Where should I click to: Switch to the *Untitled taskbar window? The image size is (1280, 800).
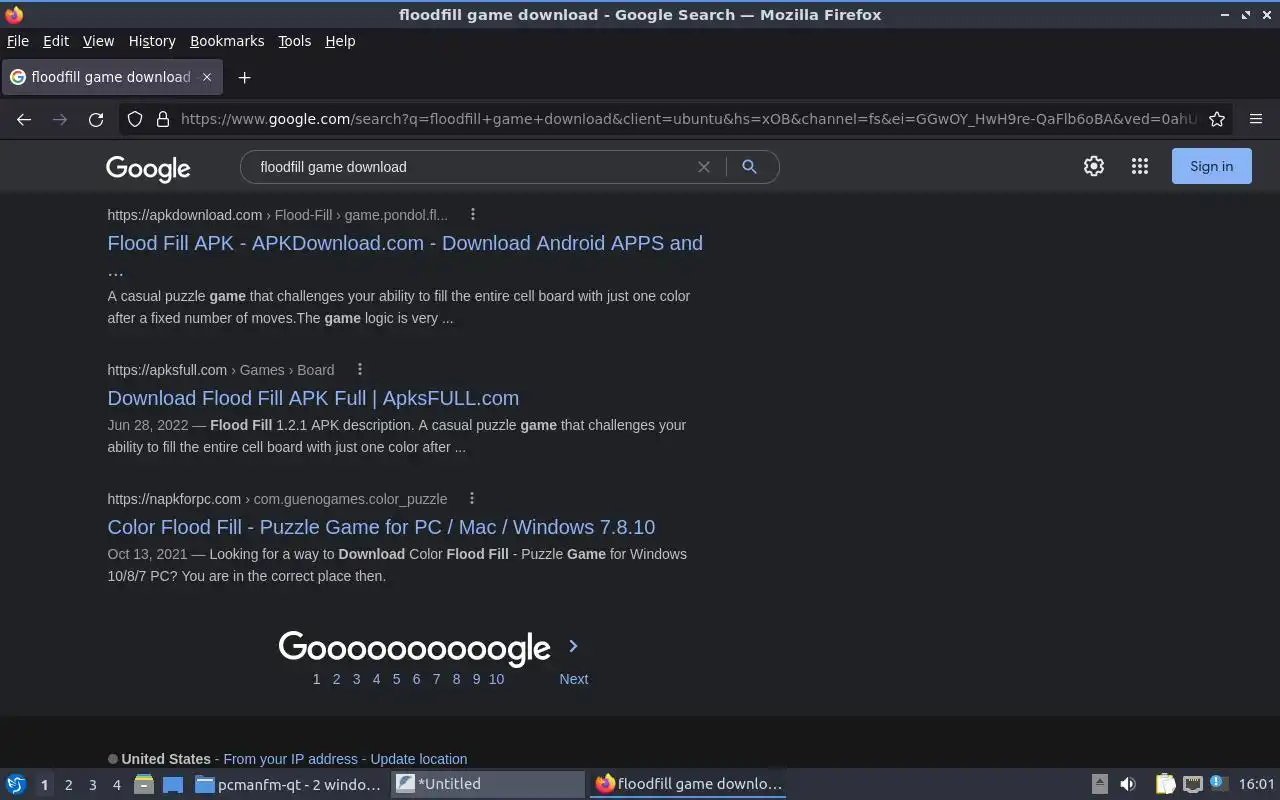[x=488, y=784]
